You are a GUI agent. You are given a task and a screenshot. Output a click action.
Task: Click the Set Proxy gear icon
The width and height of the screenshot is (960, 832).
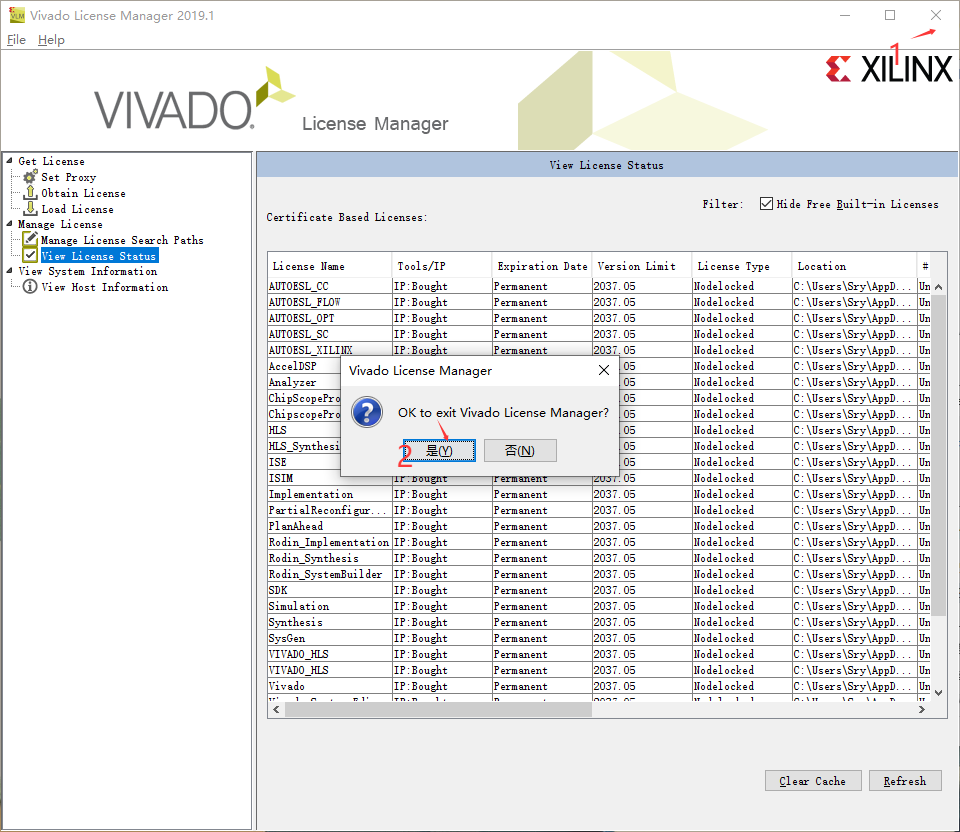pyautogui.click(x=30, y=177)
